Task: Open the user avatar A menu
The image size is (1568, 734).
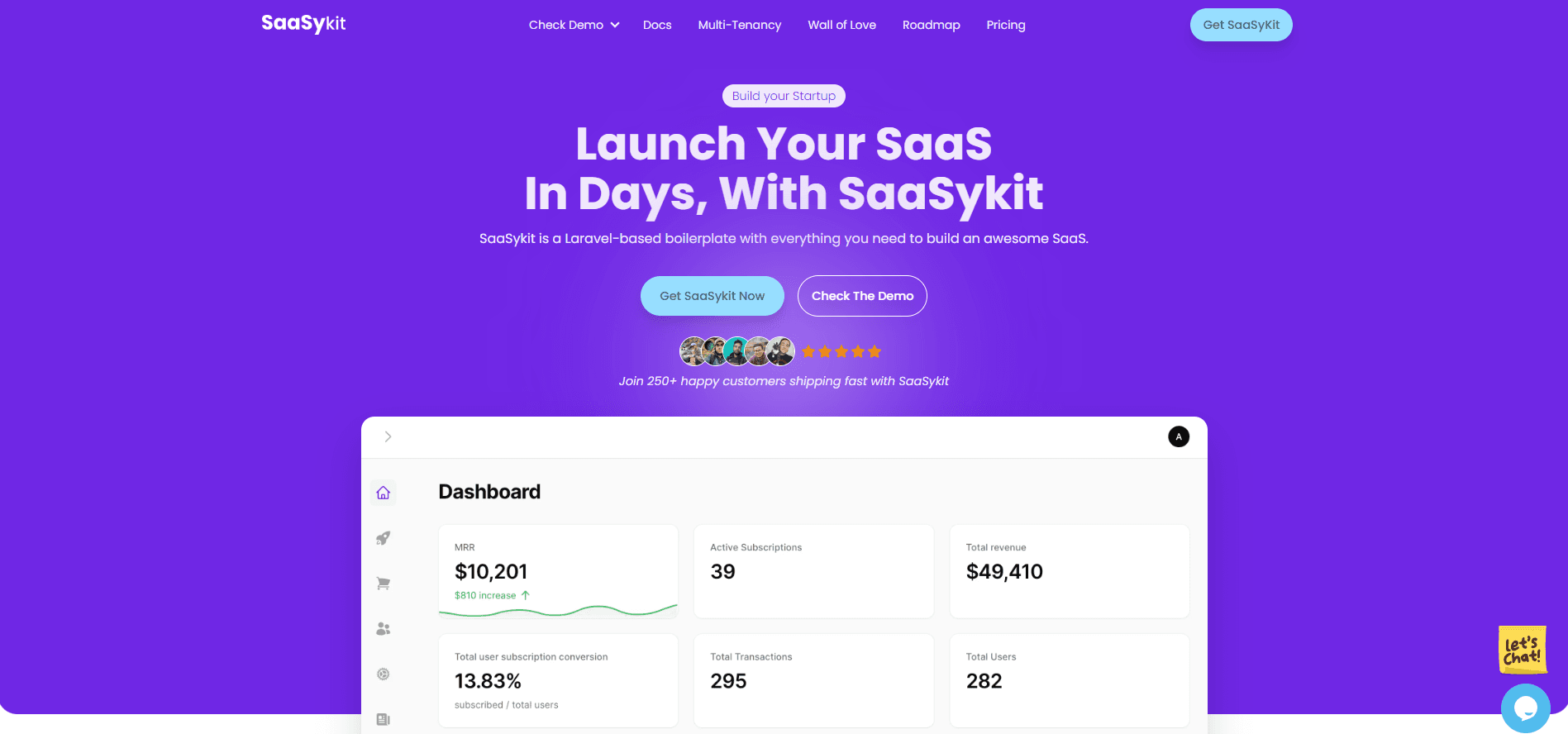Action: [x=1179, y=436]
